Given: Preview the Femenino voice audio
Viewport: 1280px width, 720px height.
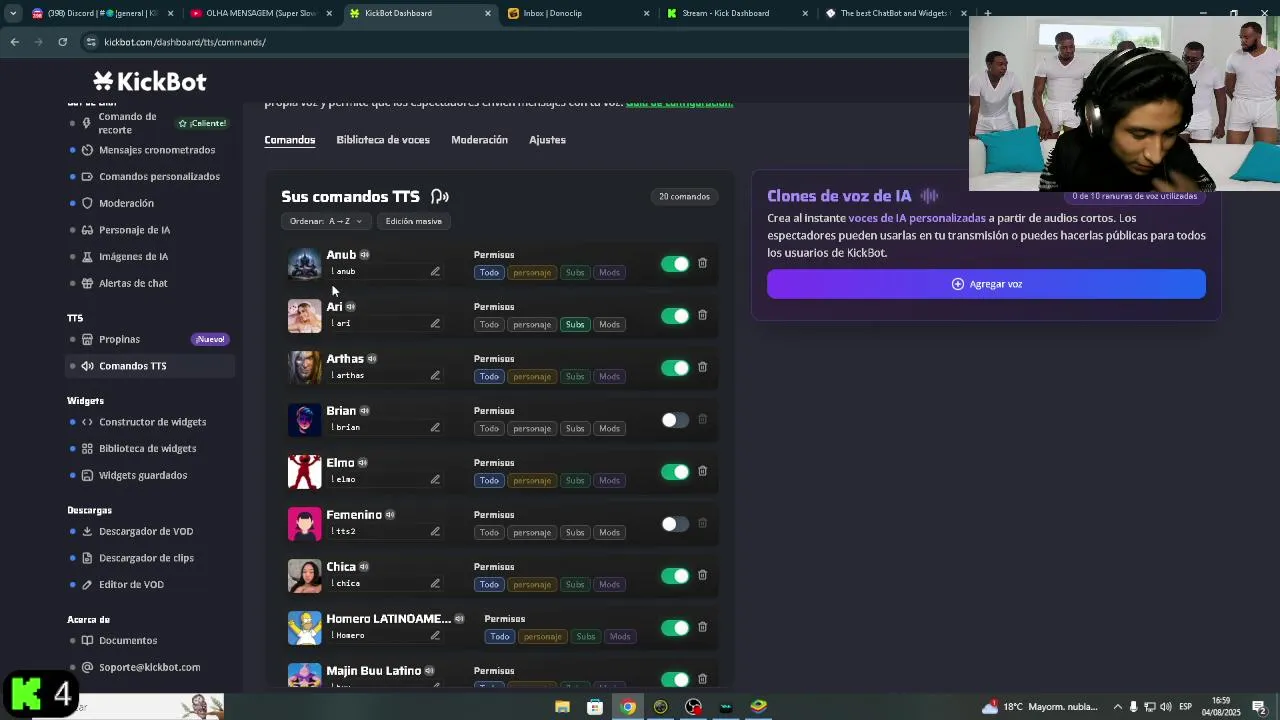Looking at the screenshot, I should (390, 515).
